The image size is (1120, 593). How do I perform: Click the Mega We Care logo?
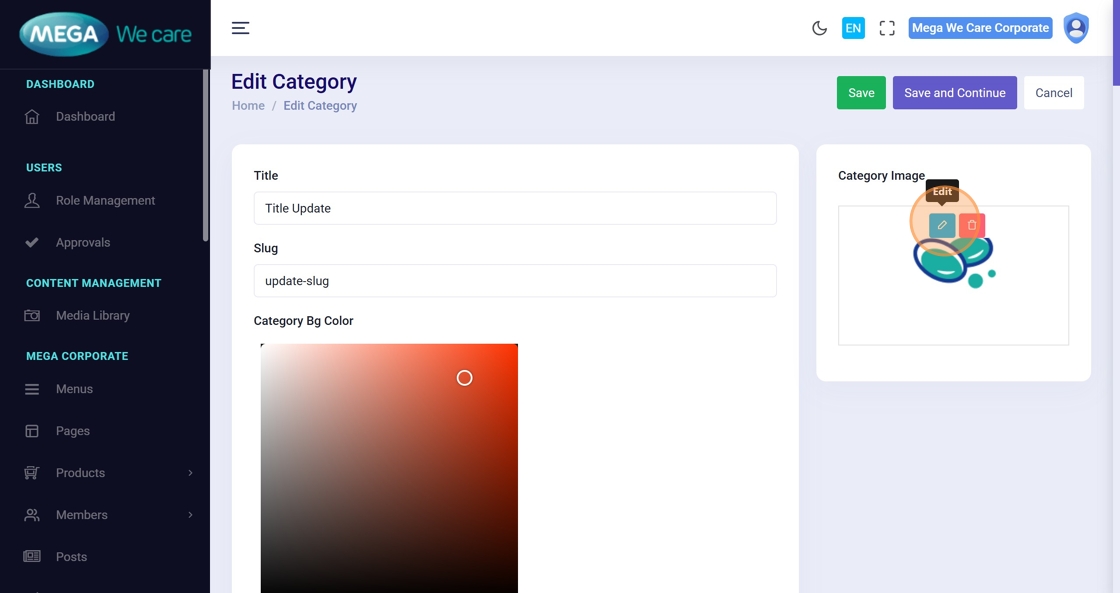coord(105,34)
